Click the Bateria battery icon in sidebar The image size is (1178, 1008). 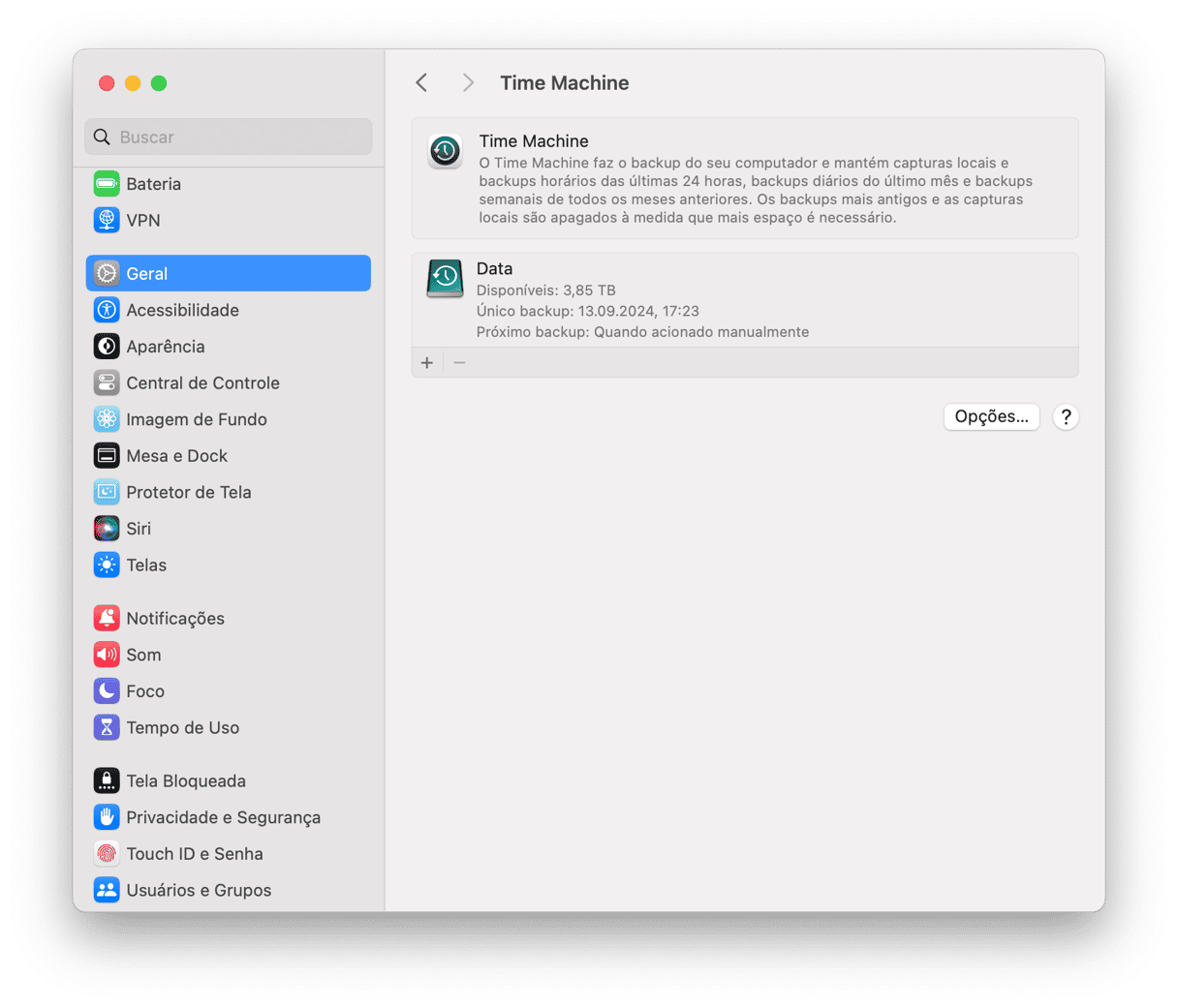pyautogui.click(x=107, y=184)
